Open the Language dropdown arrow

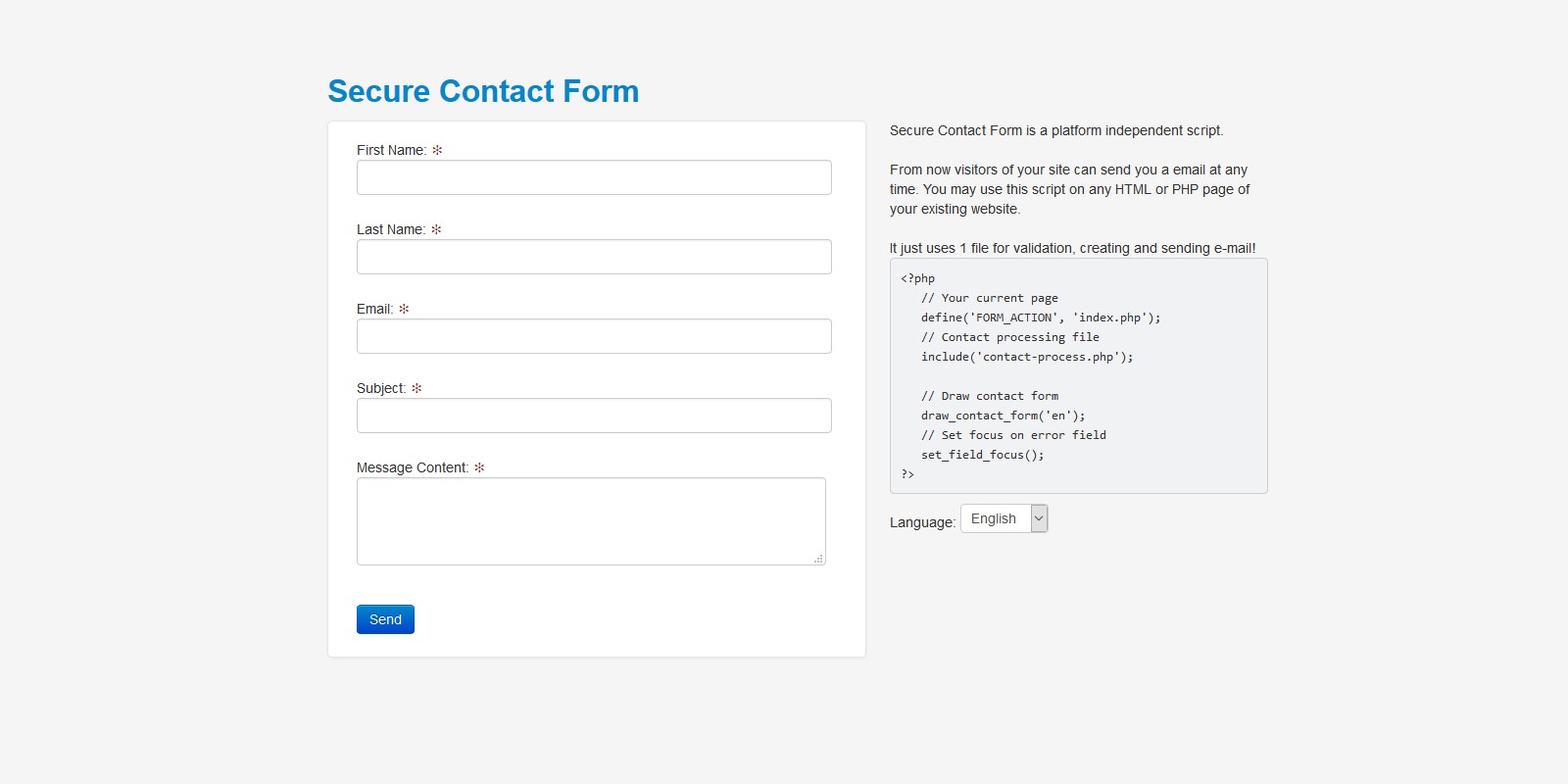(x=1039, y=518)
